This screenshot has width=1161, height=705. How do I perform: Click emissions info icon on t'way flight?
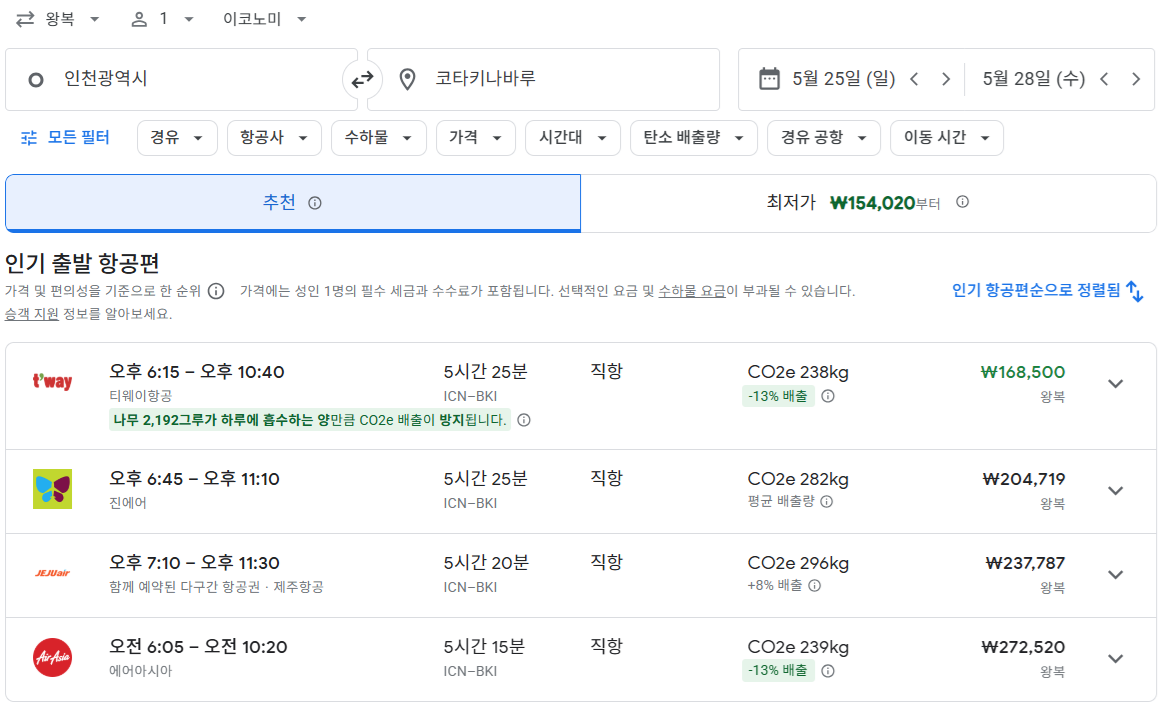(x=828, y=396)
